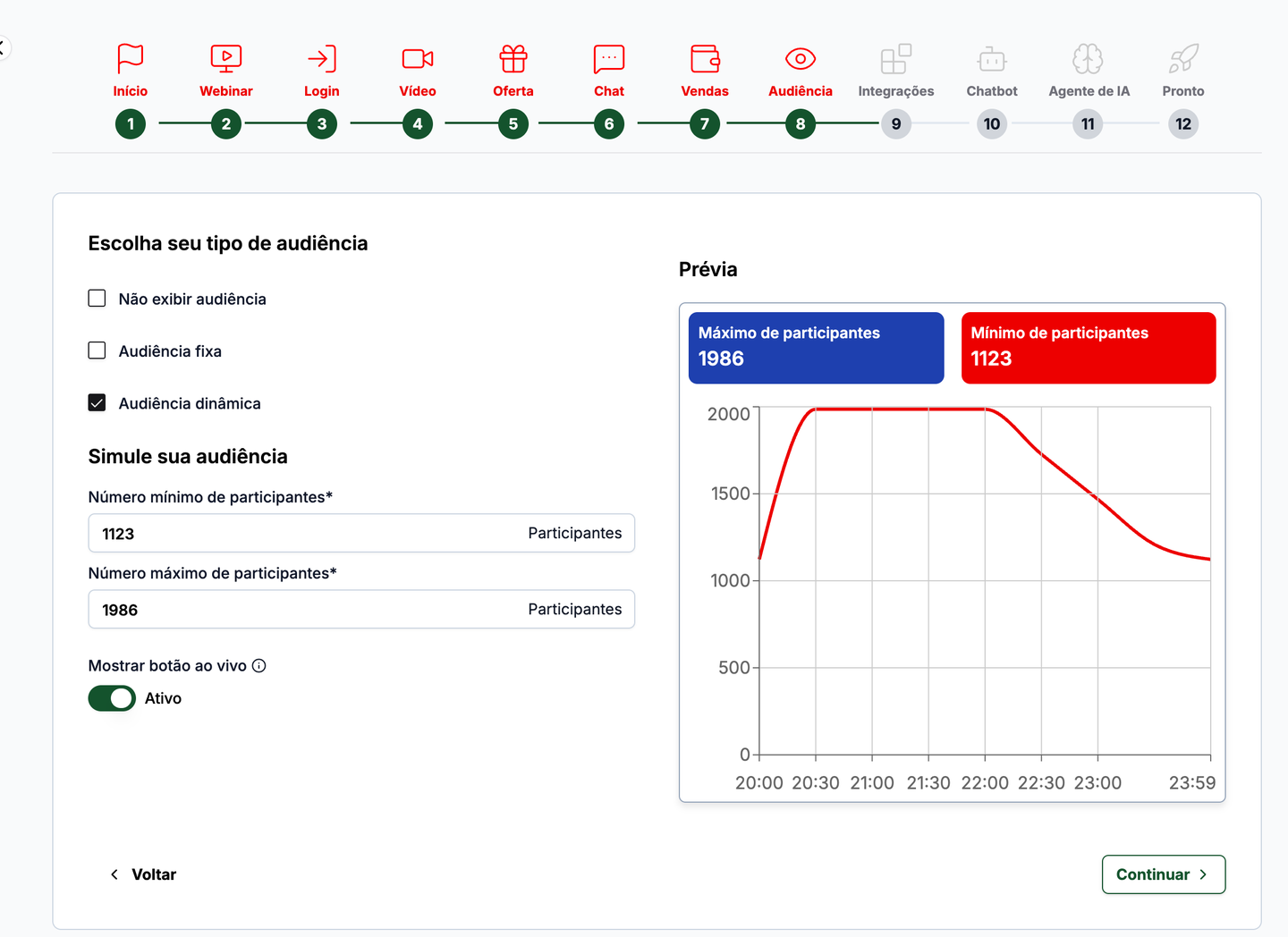Focus the minimum participants field showing 1123
Viewport: 1288px width, 937px height.
[x=361, y=533]
